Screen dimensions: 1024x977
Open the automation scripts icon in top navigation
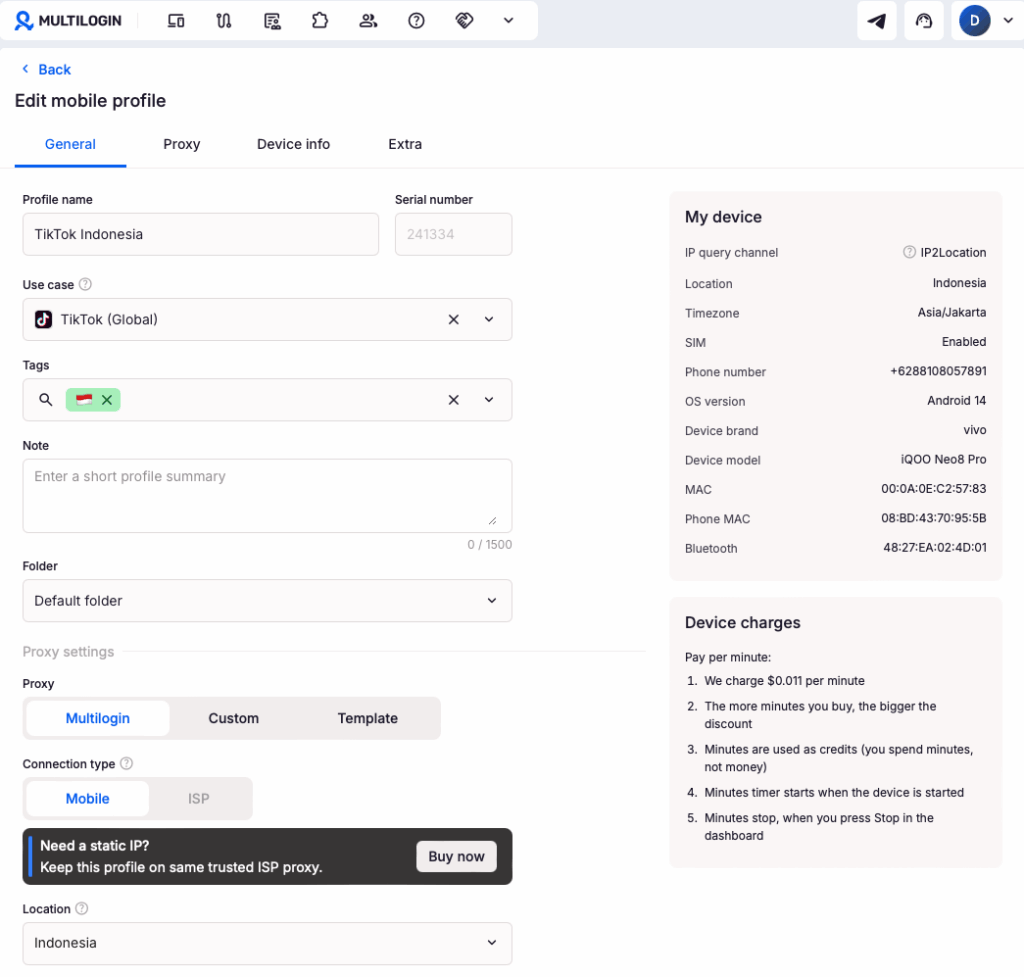tap(223, 21)
